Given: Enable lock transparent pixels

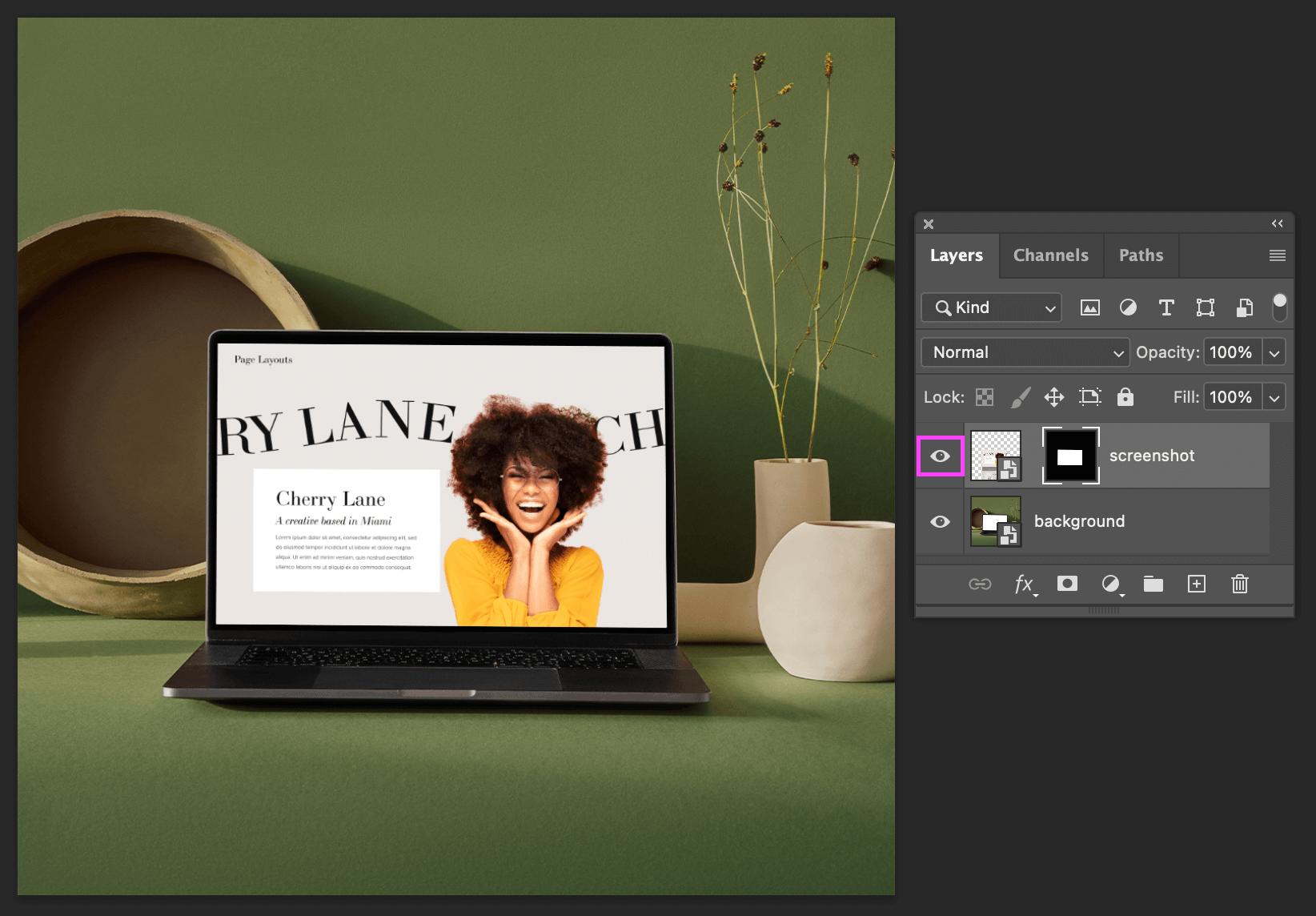Looking at the screenshot, I should pos(984,396).
